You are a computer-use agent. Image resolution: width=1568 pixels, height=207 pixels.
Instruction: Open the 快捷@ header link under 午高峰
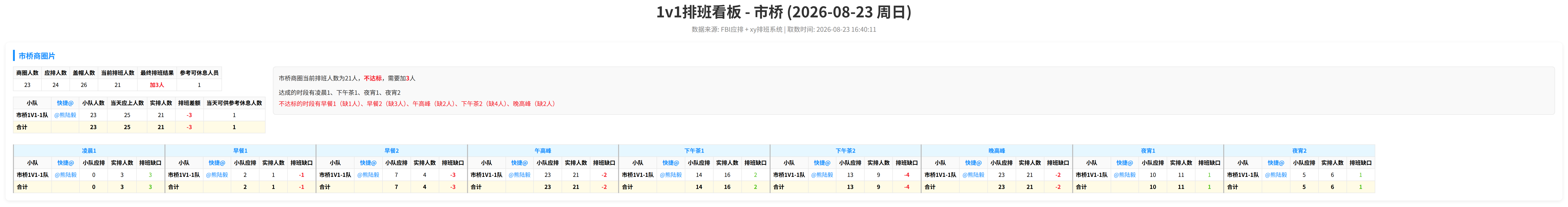(519, 163)
